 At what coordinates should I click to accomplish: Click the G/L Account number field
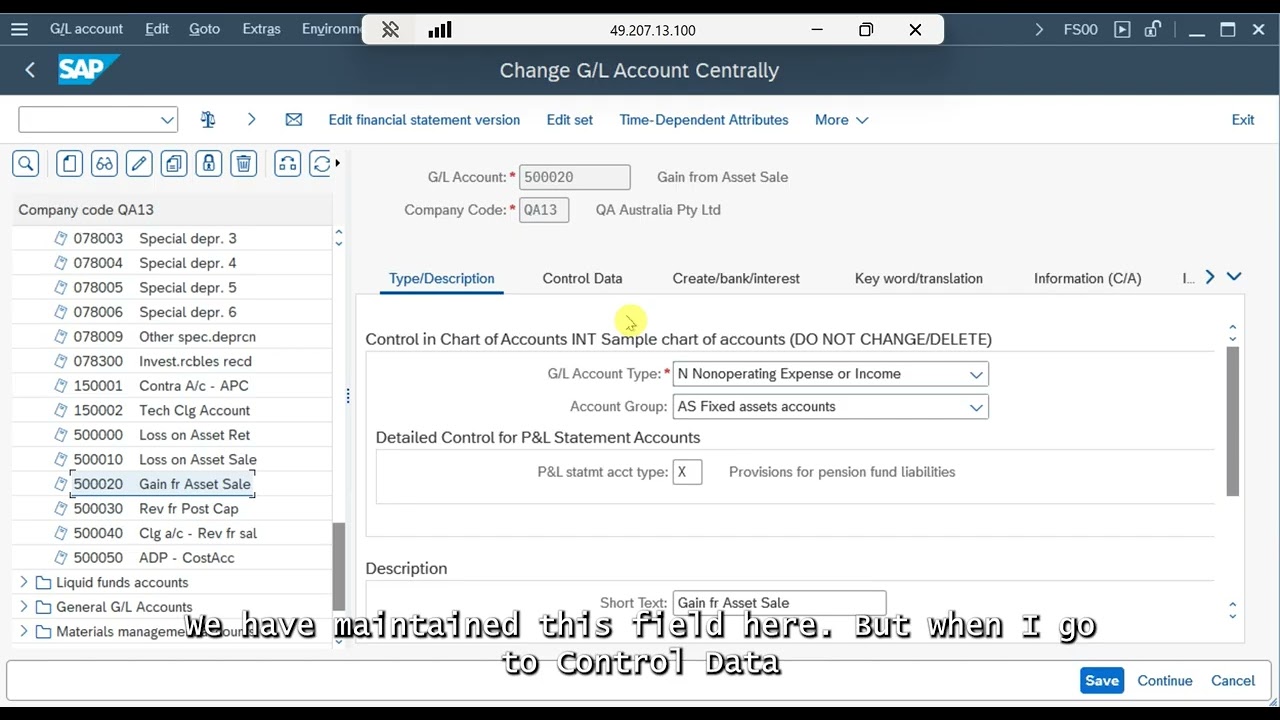coord(575,177)
